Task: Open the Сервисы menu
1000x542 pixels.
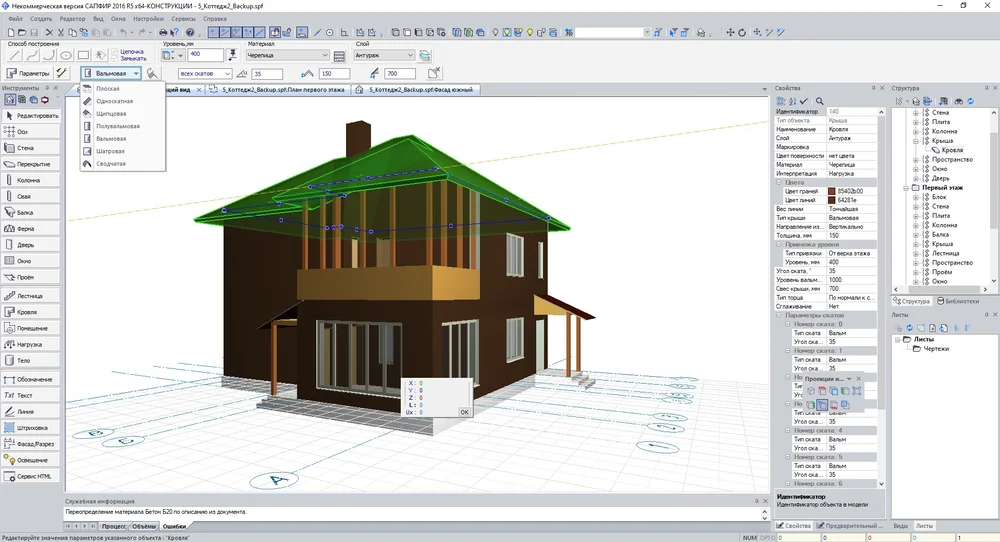Action: tap(183, 19)
